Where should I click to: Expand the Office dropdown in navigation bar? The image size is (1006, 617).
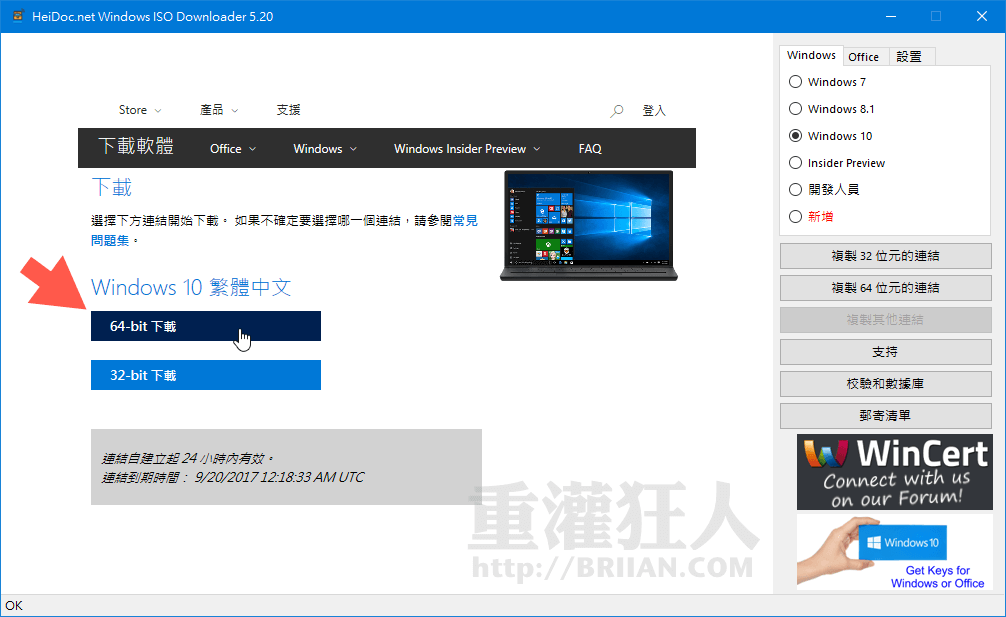point(232,149)
